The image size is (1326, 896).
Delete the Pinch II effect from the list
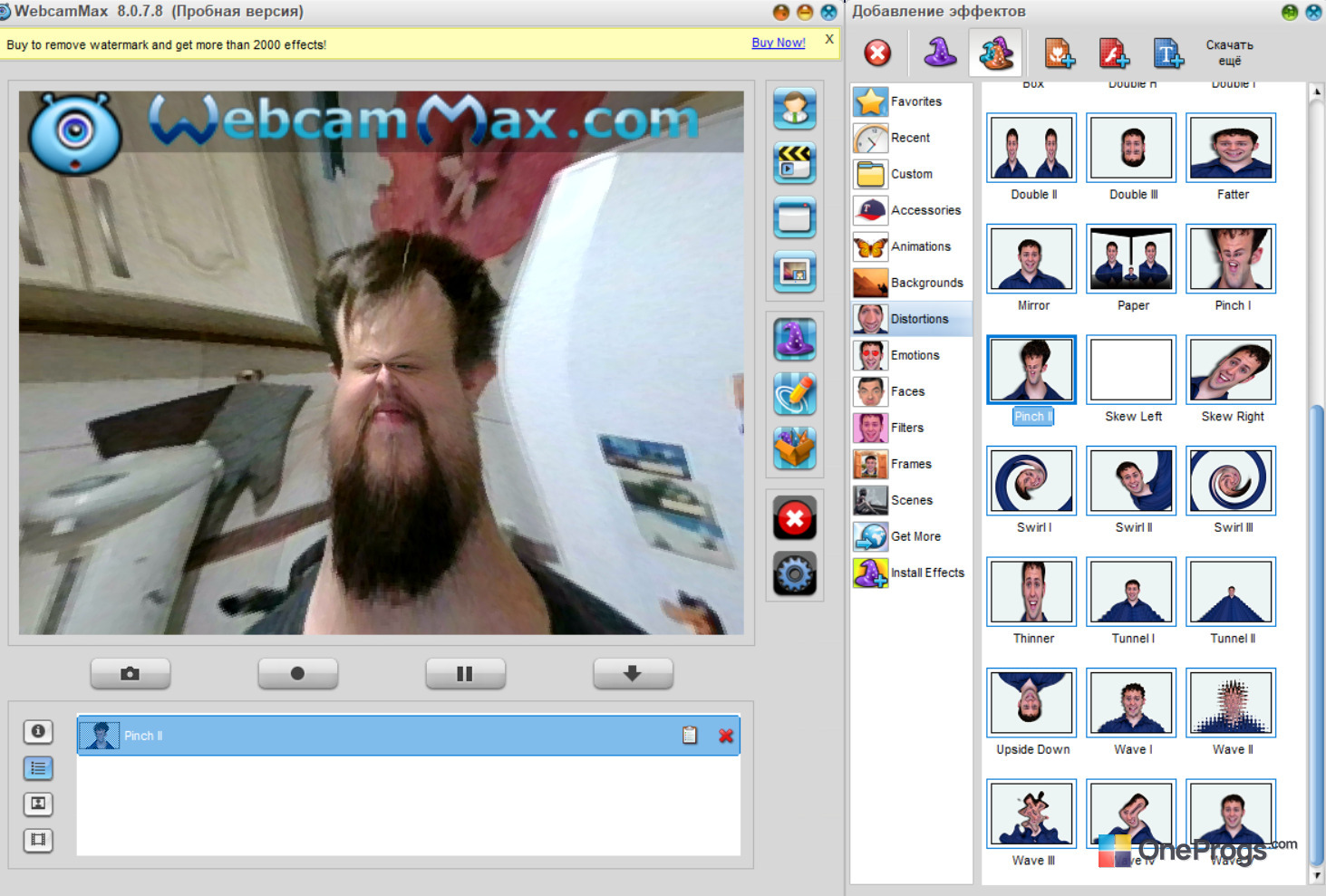726,736
